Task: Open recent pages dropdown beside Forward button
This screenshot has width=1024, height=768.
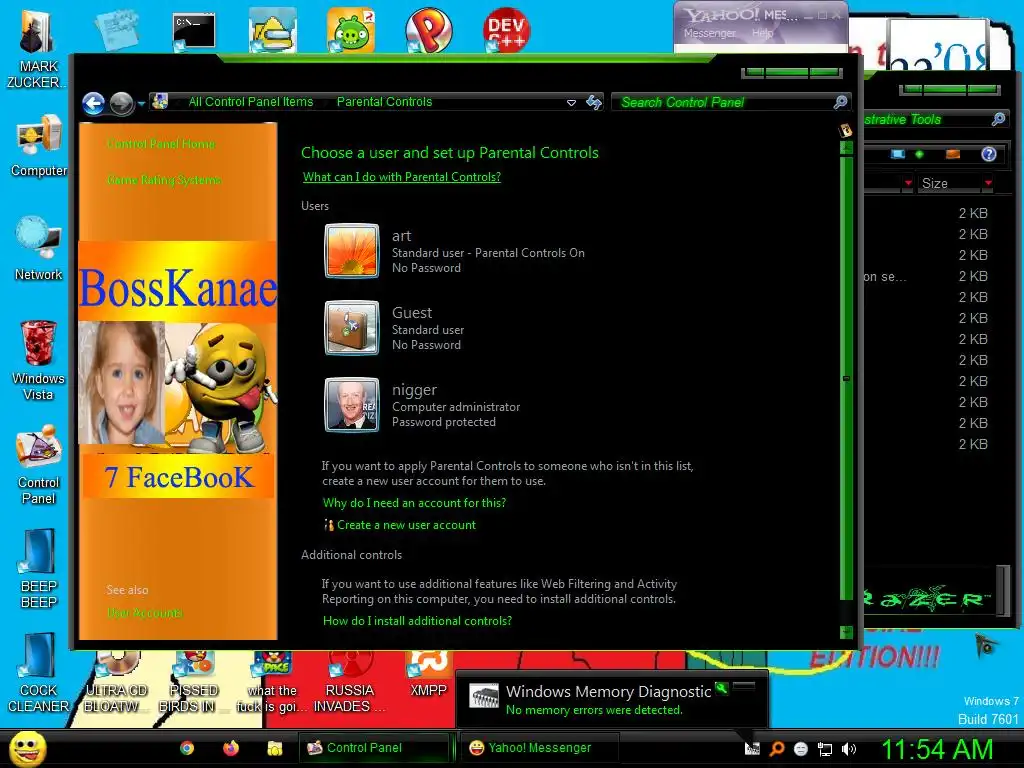Action: (x=141, y=104)
